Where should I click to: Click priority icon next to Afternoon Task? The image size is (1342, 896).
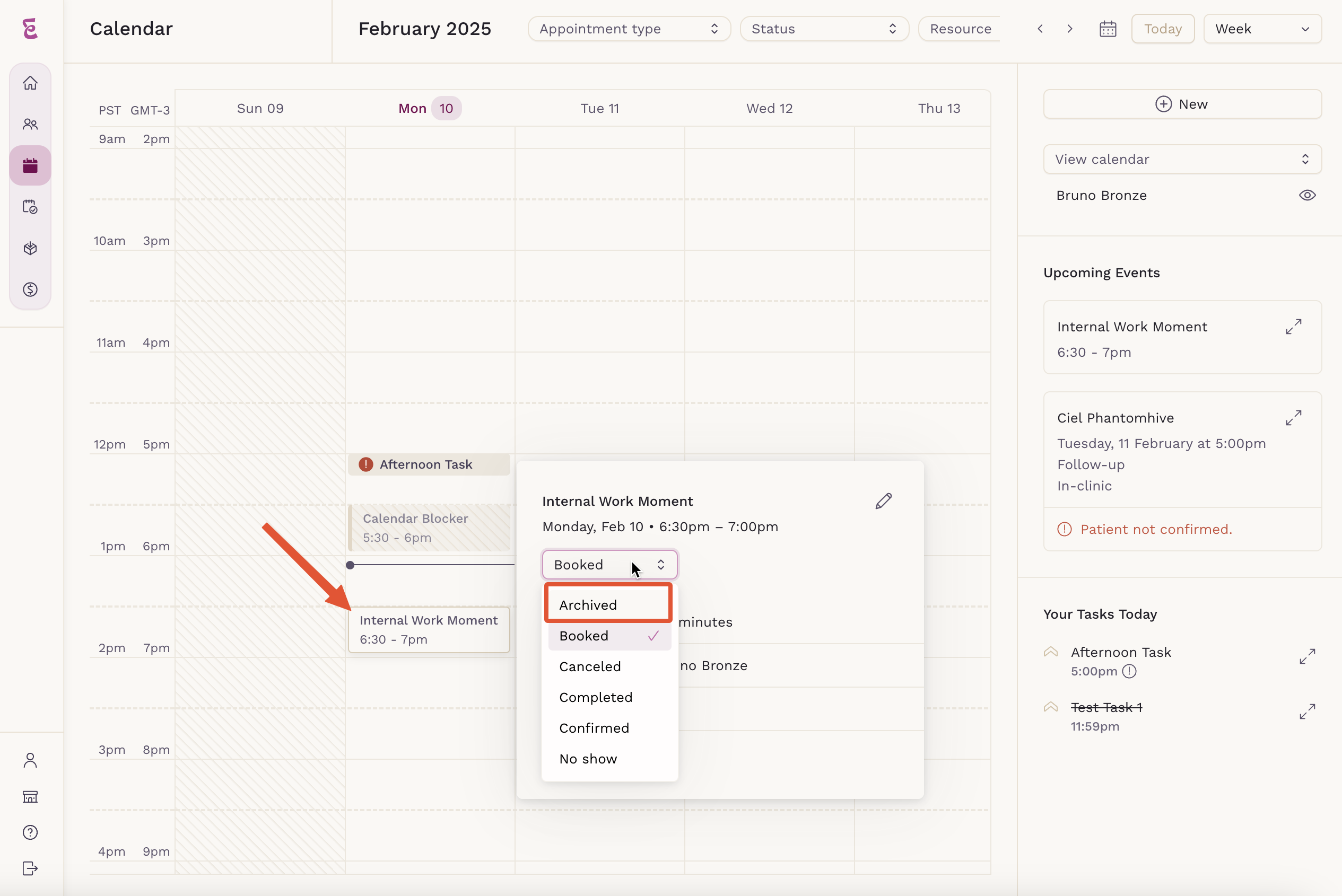[1050, 652]
